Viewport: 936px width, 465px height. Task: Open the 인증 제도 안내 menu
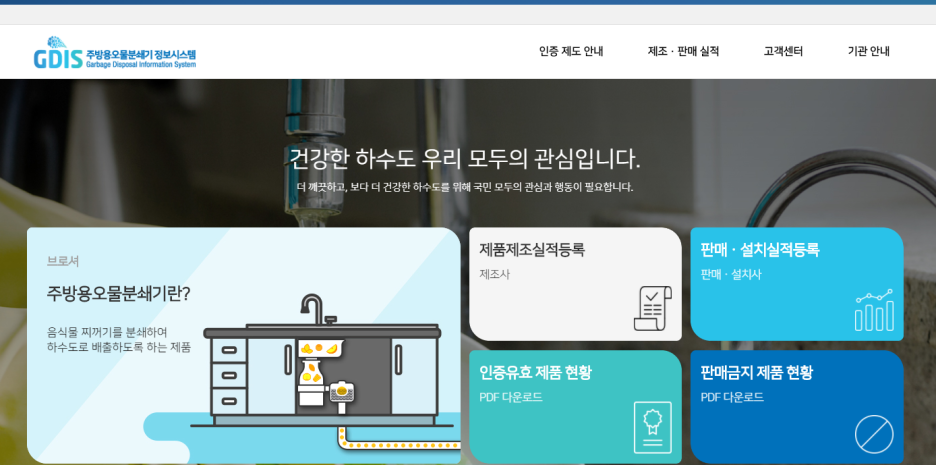click(x=571, y=51)
